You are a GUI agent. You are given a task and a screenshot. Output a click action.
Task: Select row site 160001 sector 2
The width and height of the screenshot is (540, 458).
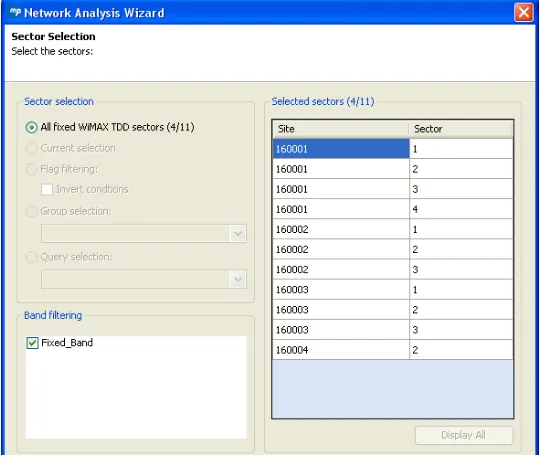click(x=393, y=169)
